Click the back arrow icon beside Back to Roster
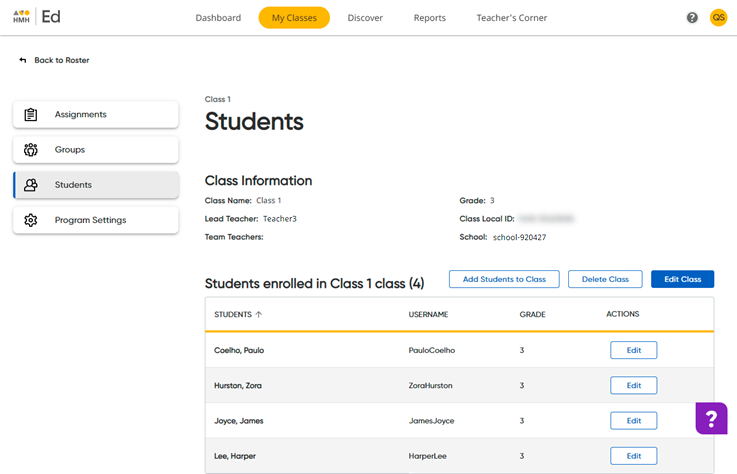This screenshot has height=474, width=737. (23, 60)
